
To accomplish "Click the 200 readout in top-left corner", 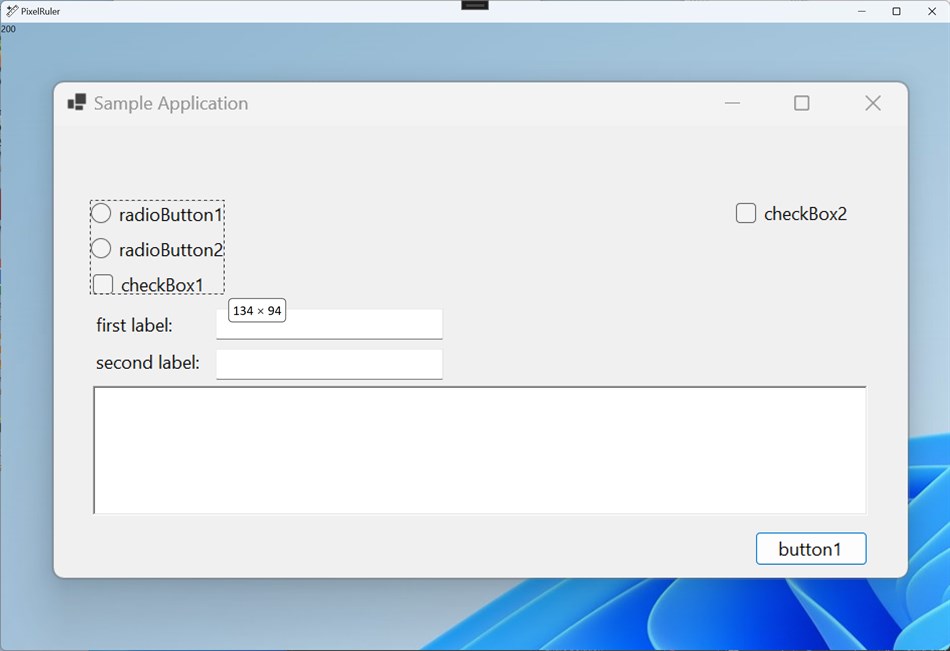I will [8, 28].
